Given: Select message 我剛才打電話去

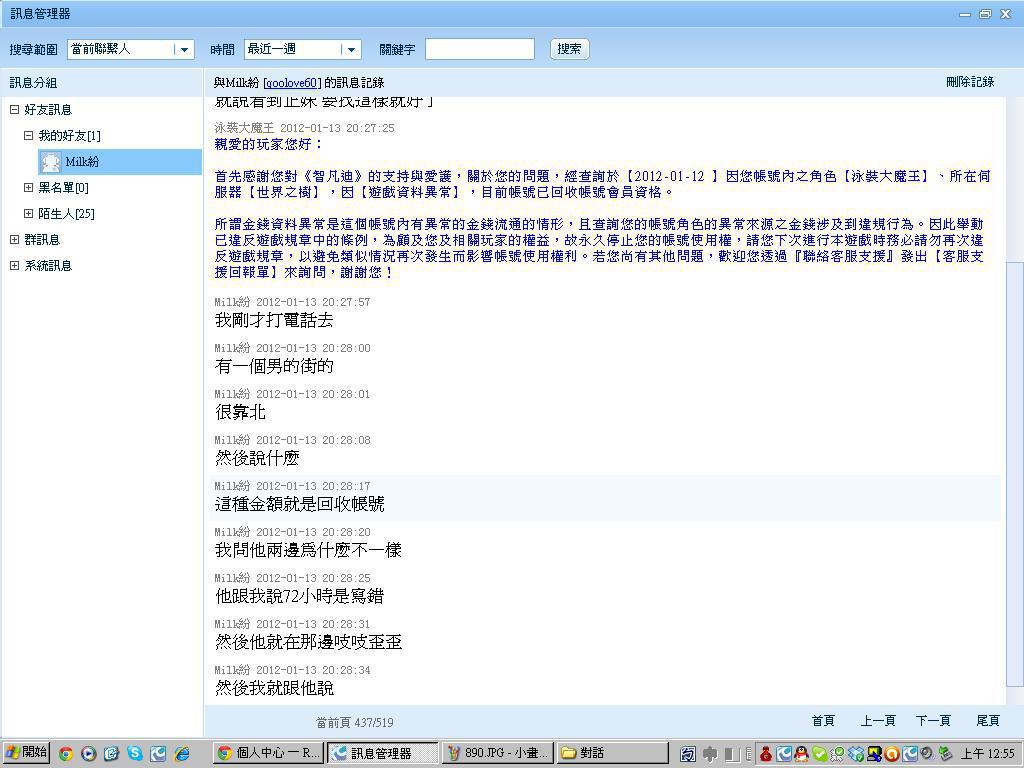Looking at the screenshot, I should click(274, 320).
